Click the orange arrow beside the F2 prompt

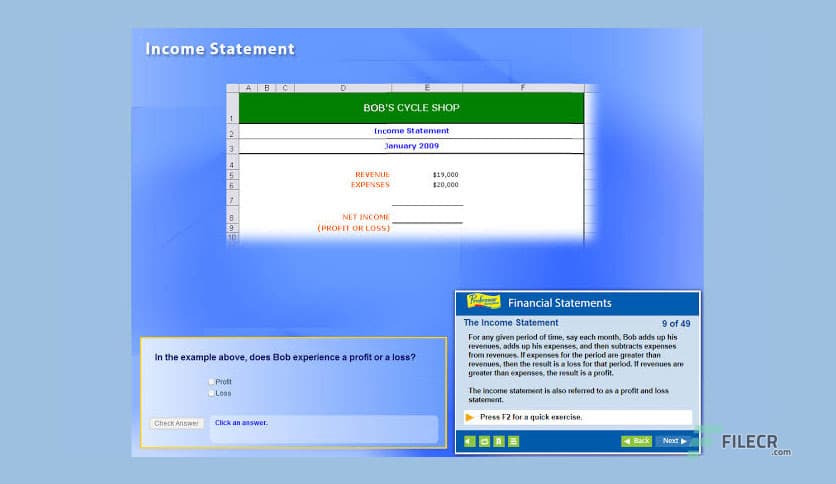(x=470, y=417)
